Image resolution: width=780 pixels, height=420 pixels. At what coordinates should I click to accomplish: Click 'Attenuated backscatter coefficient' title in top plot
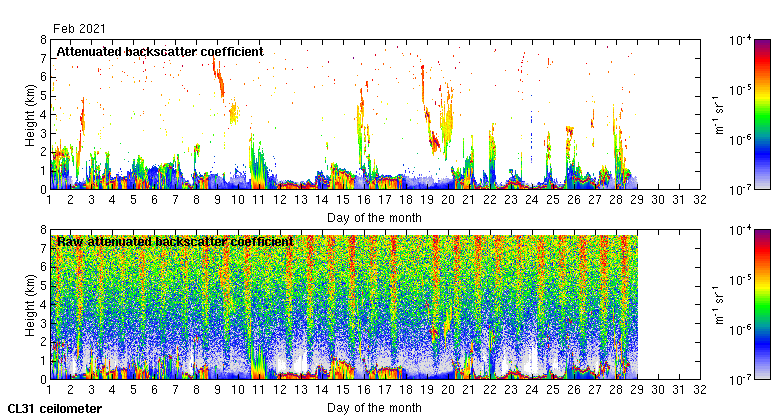(160, 52)
